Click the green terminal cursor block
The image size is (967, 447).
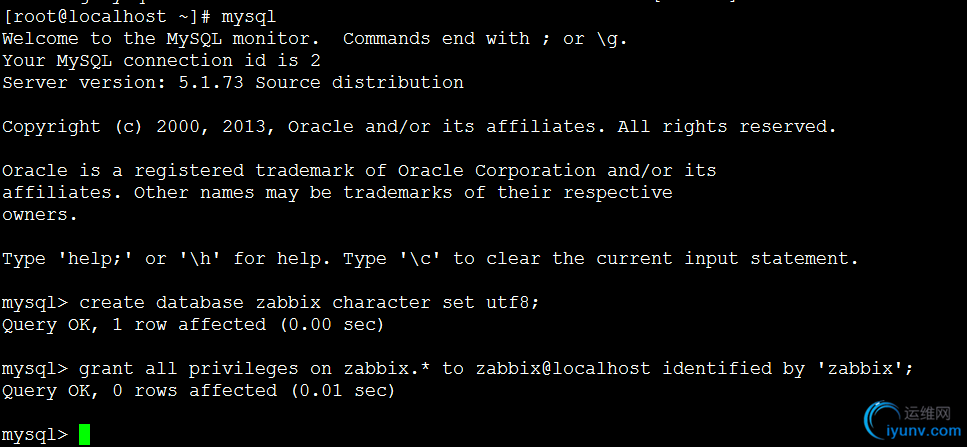click(x=85, y=434)
